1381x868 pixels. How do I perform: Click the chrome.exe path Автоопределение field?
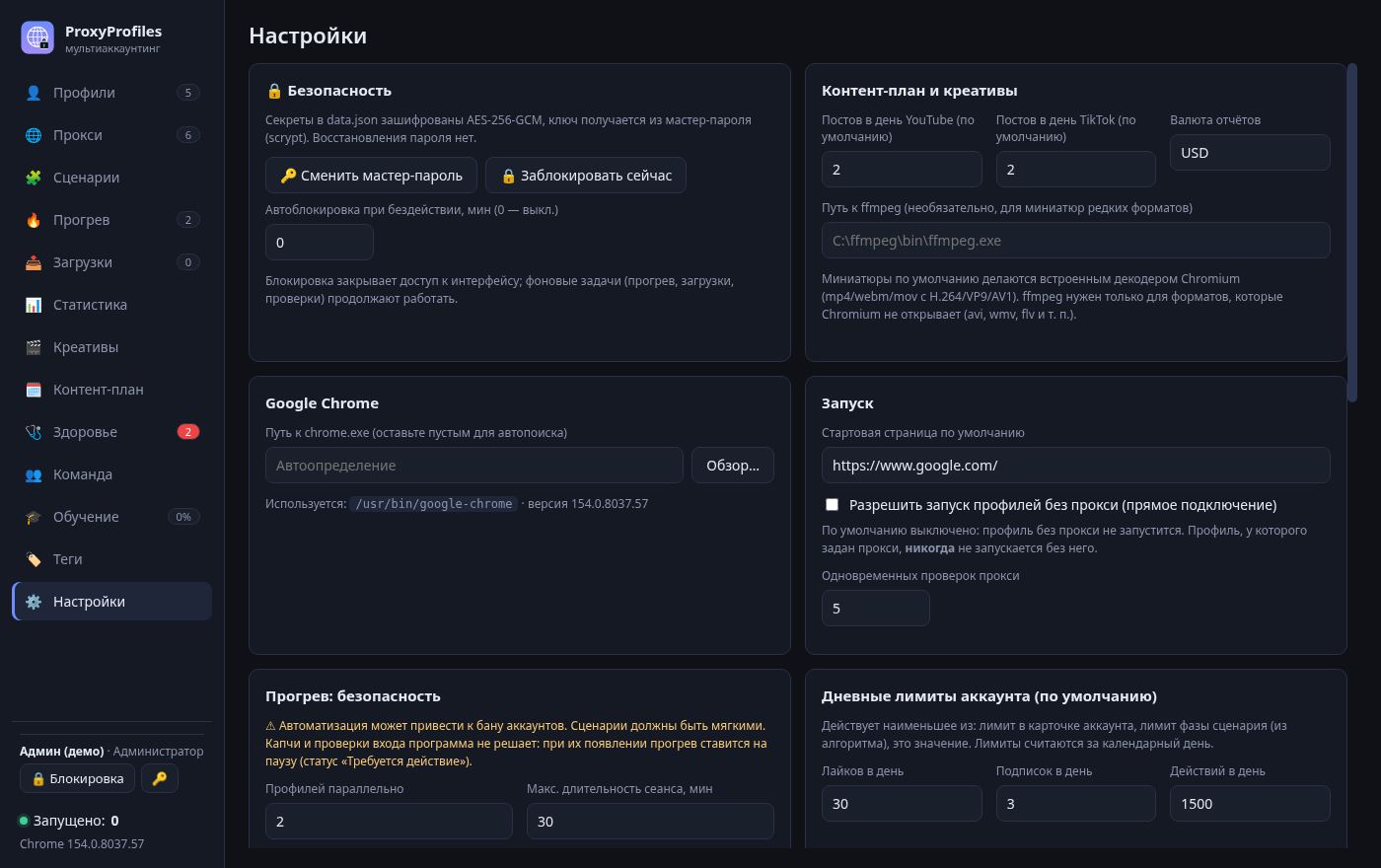pyautogui.click(x=474, y=466)
